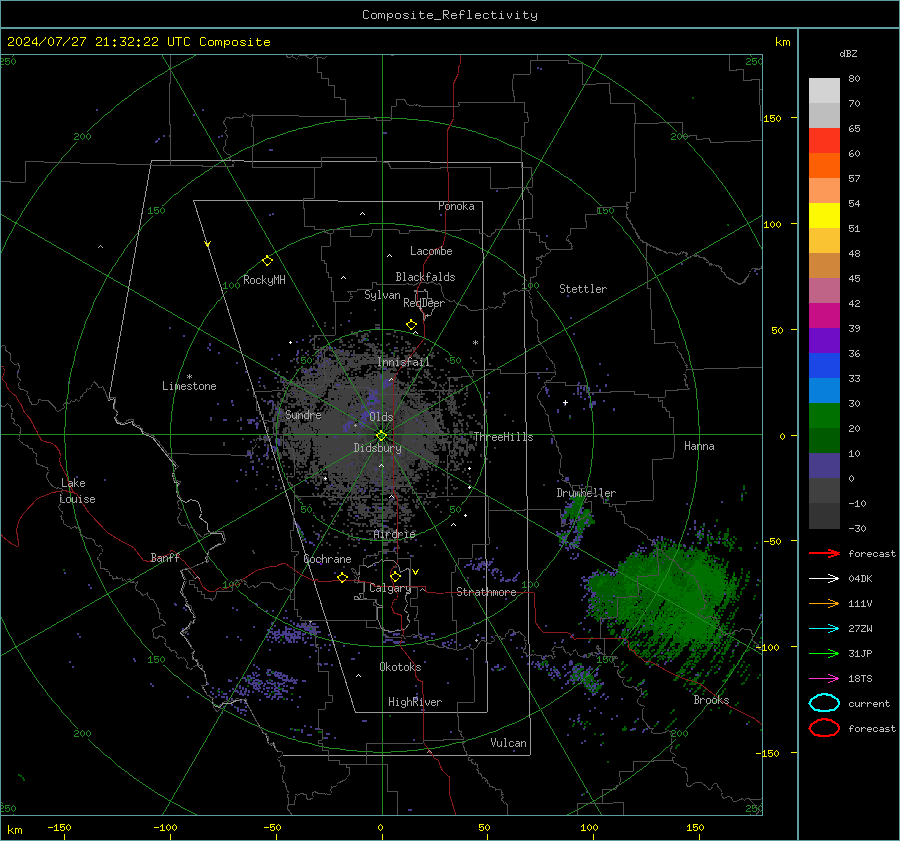Click the Ponoka town label

456,207
